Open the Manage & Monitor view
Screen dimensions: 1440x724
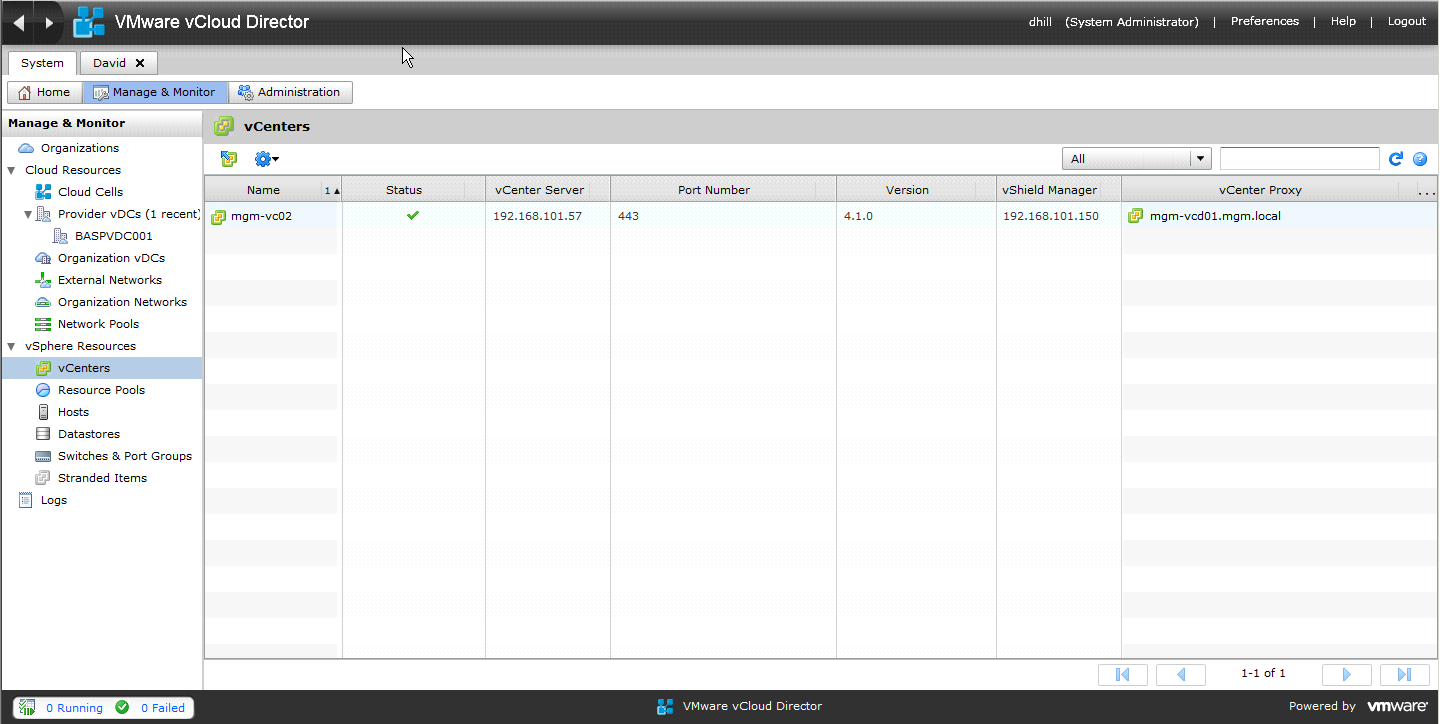pos(155,92)
